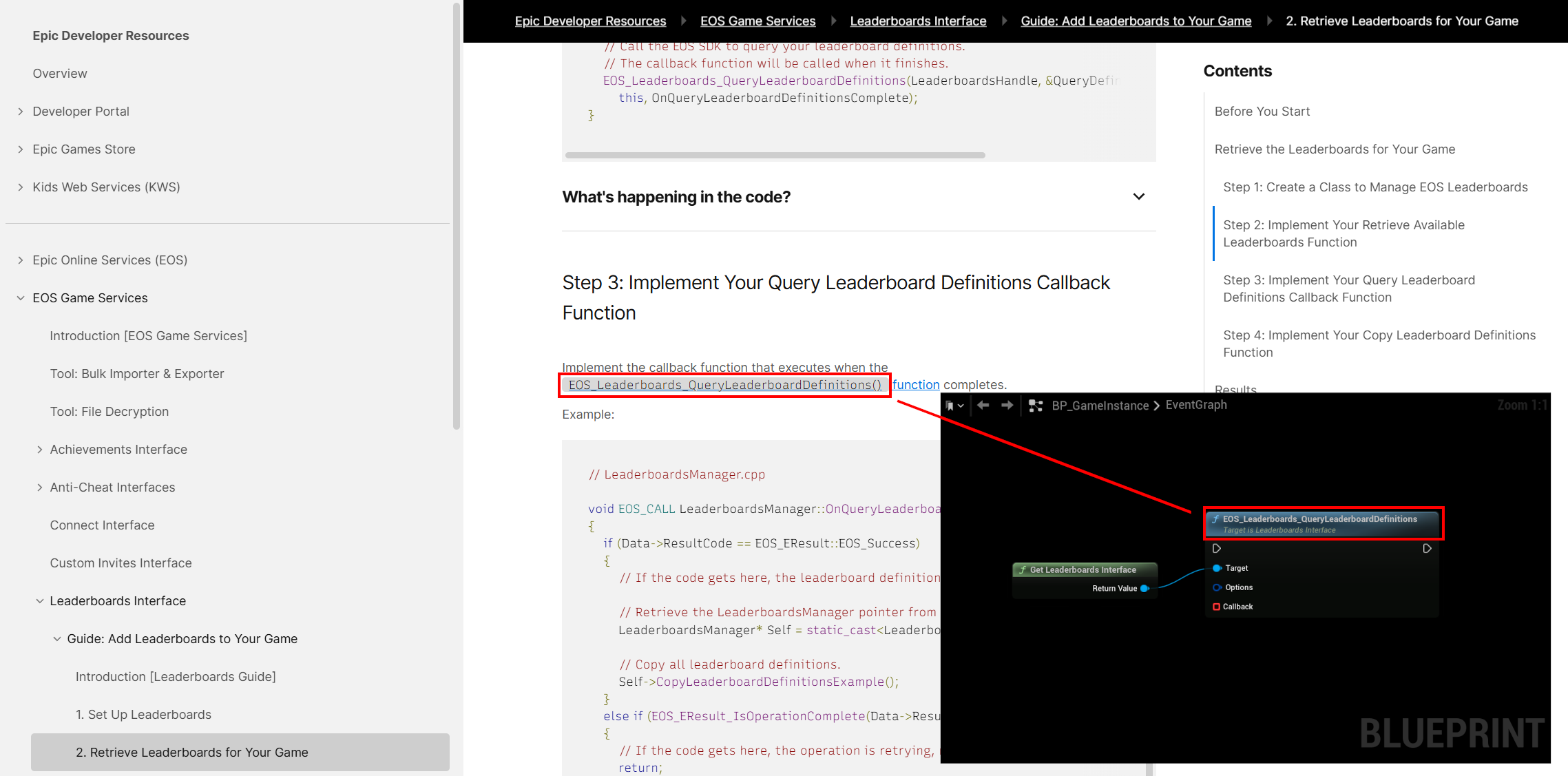Click the code block horizontal scrollbar
This screenshot has height=776, width=1568.
tap(775, 156)
